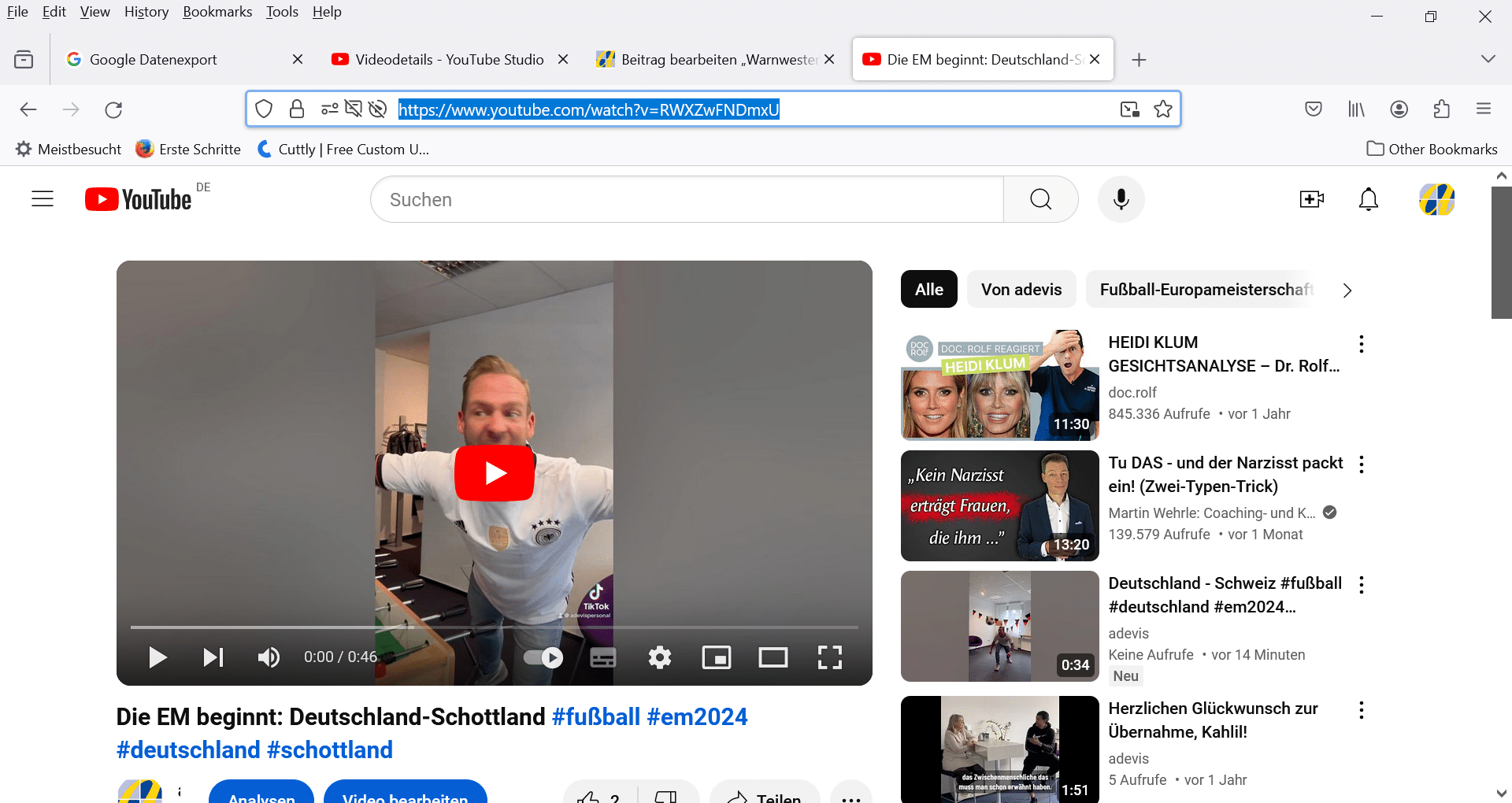
Task: Click the large red play button overlay
Action: coord(495,473)
